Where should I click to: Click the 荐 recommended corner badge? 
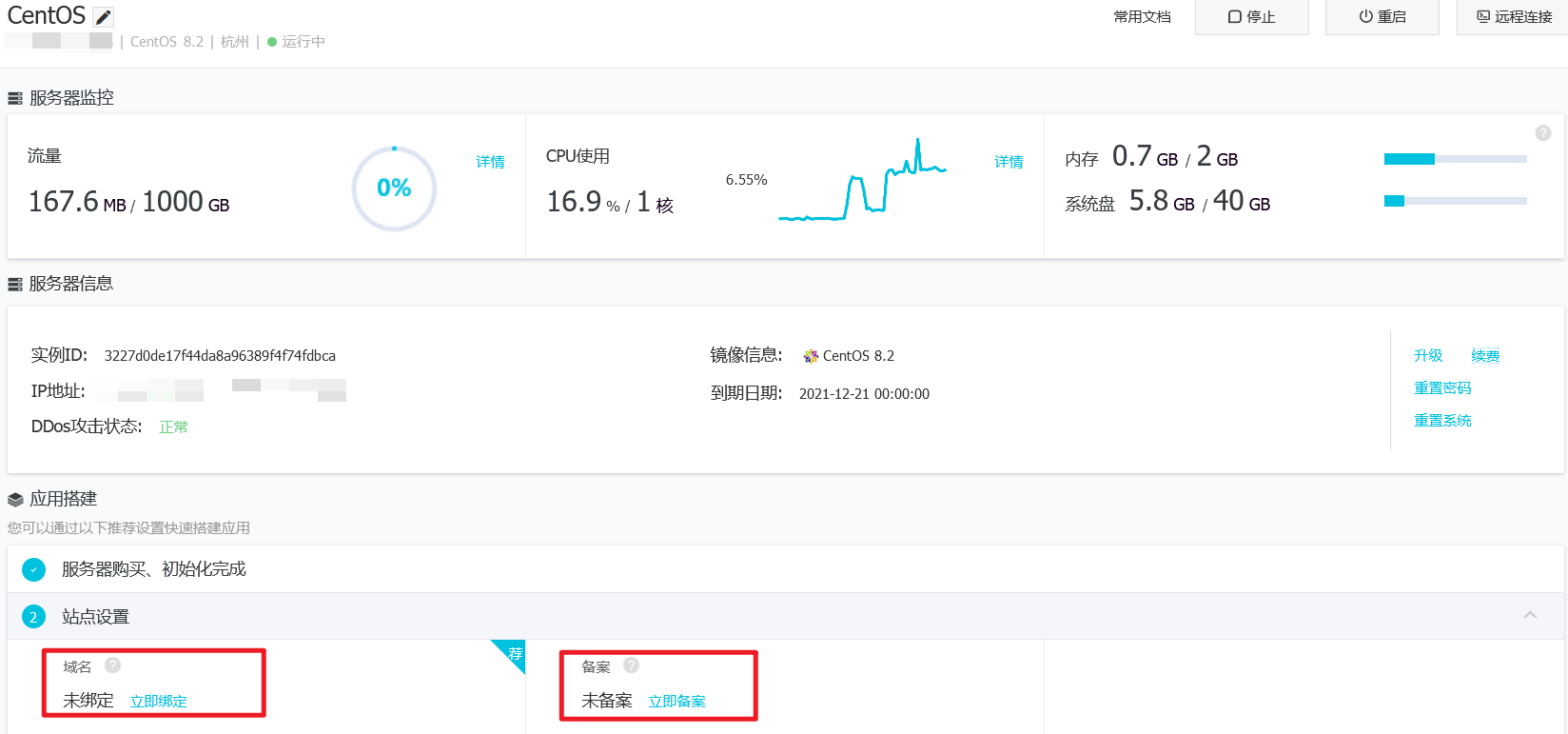pyautogui.click(x=513, y=652)
